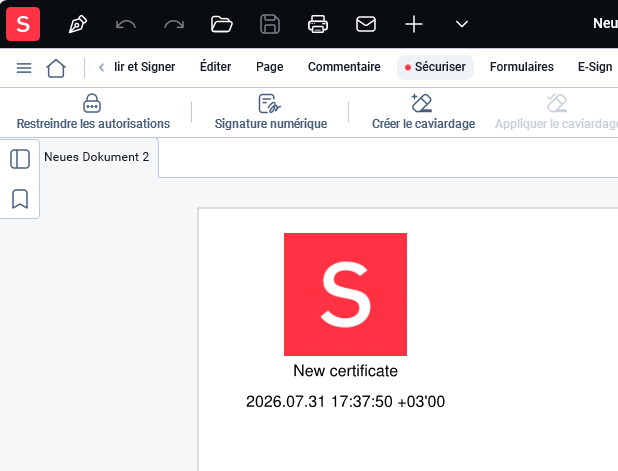Switch to the Éditer tab
This screenshot has width=618, height=471.
pyautogui.click(x=216, y=67)
